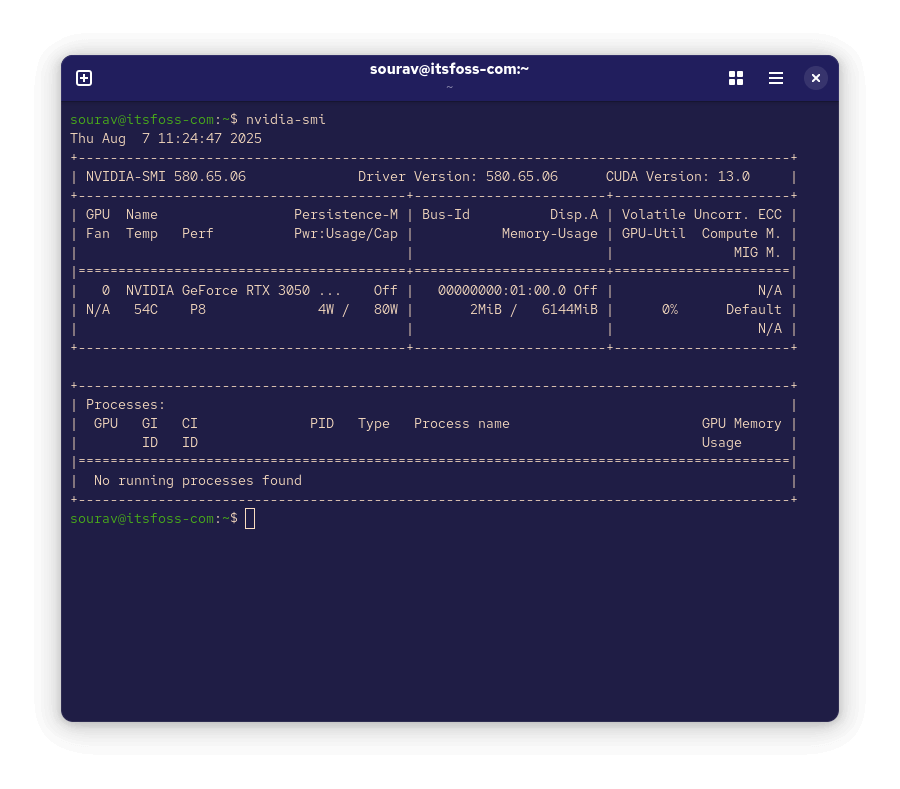Viewport: 900px width, 789px height.
Task: Open a new terminal tab
Action: (x=84, y=78)
